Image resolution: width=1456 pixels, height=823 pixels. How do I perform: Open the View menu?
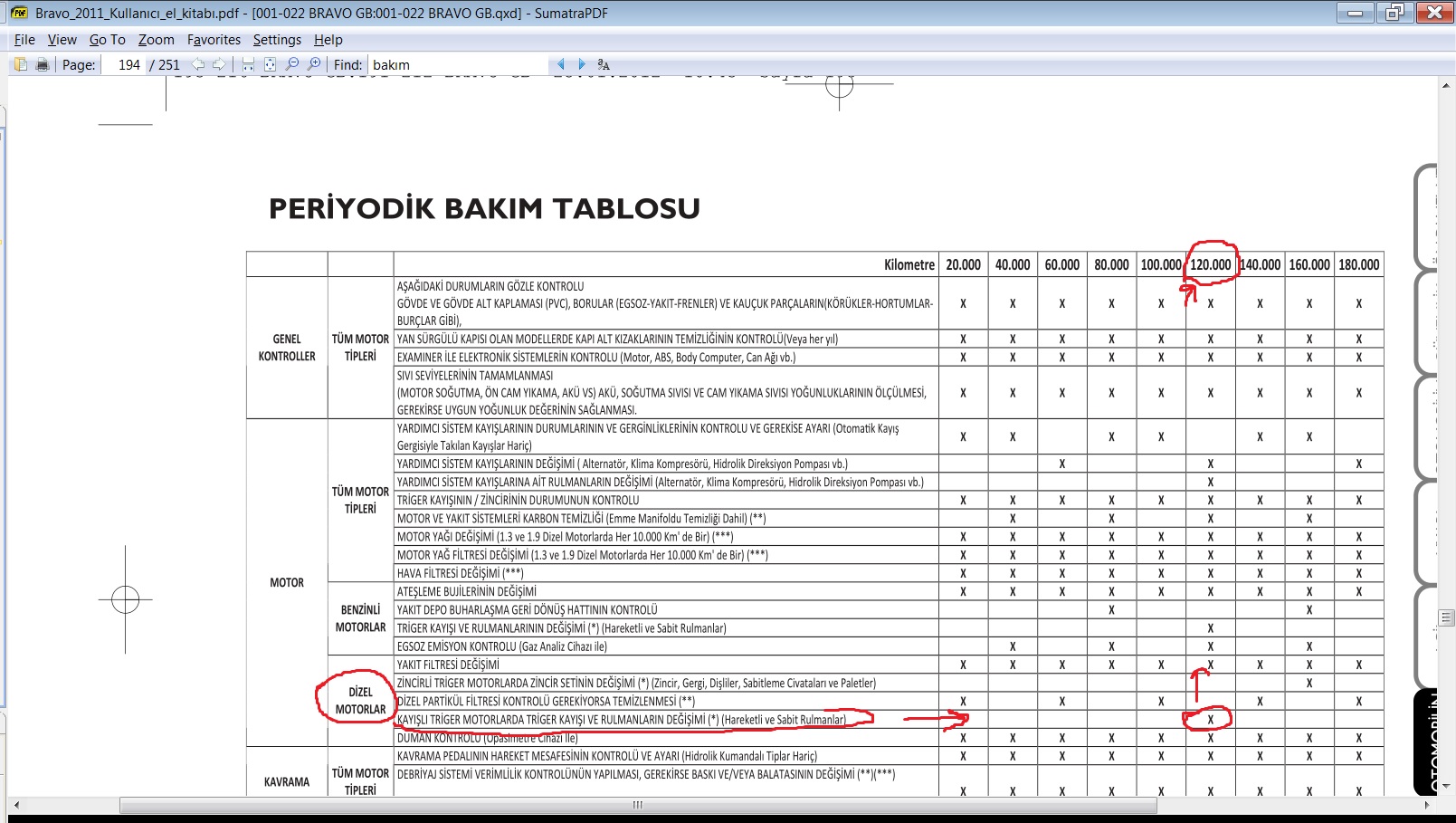(62, 40)
